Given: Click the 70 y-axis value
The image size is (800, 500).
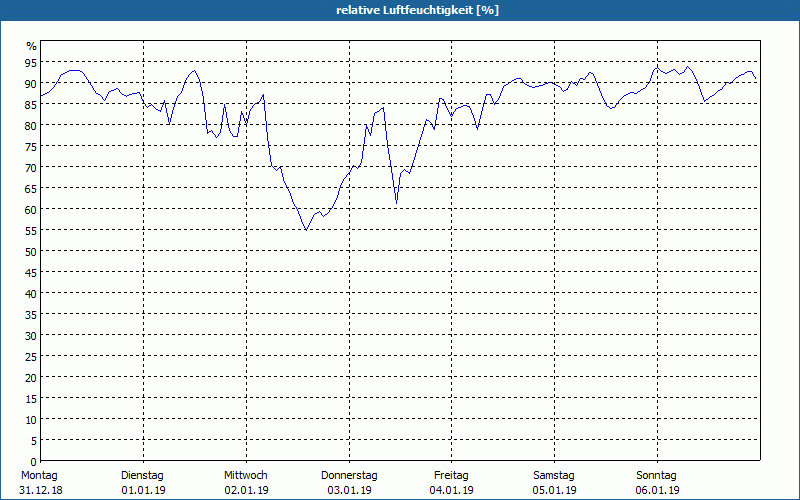Looking at the screenshot, I should pyautogui.click(x=31, y=168).
